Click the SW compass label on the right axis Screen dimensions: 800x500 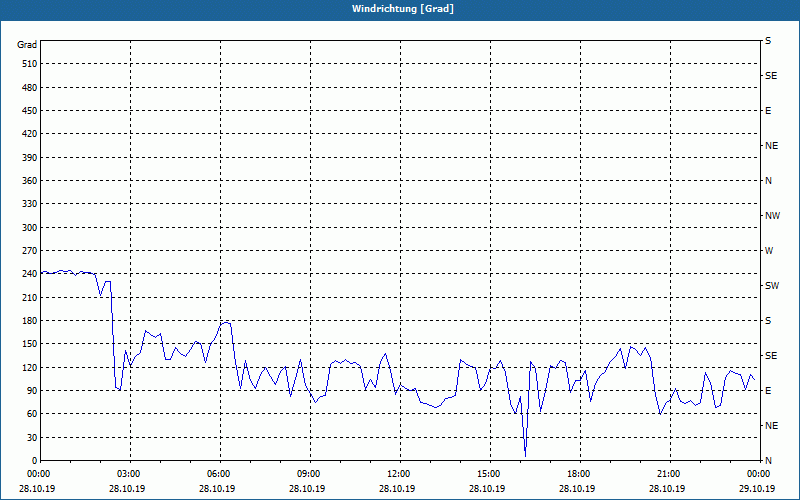(772, 286)
